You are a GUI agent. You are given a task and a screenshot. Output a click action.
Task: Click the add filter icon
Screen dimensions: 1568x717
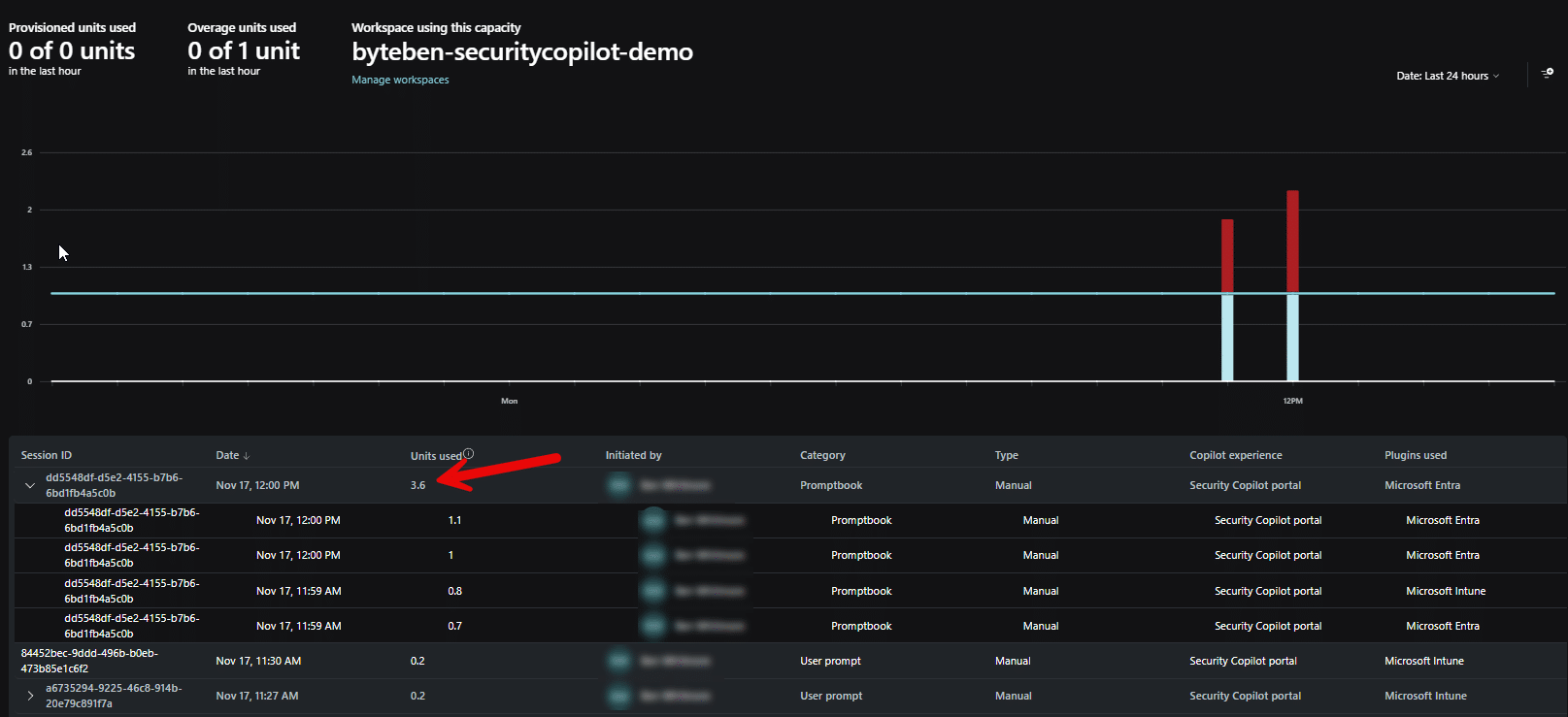[1547, 74]
